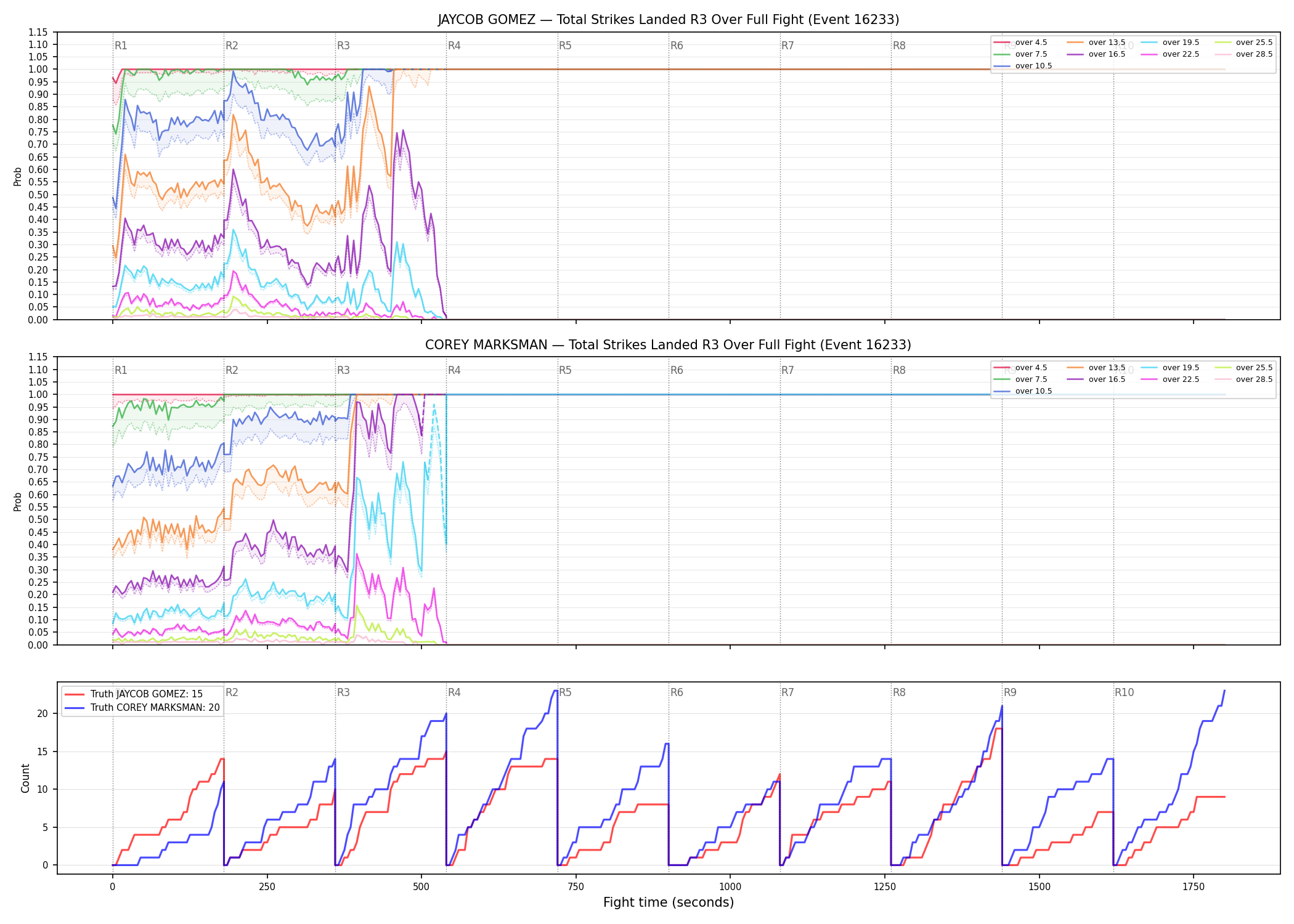Click the 1750 tick on the time axis

coord(1194,887)
